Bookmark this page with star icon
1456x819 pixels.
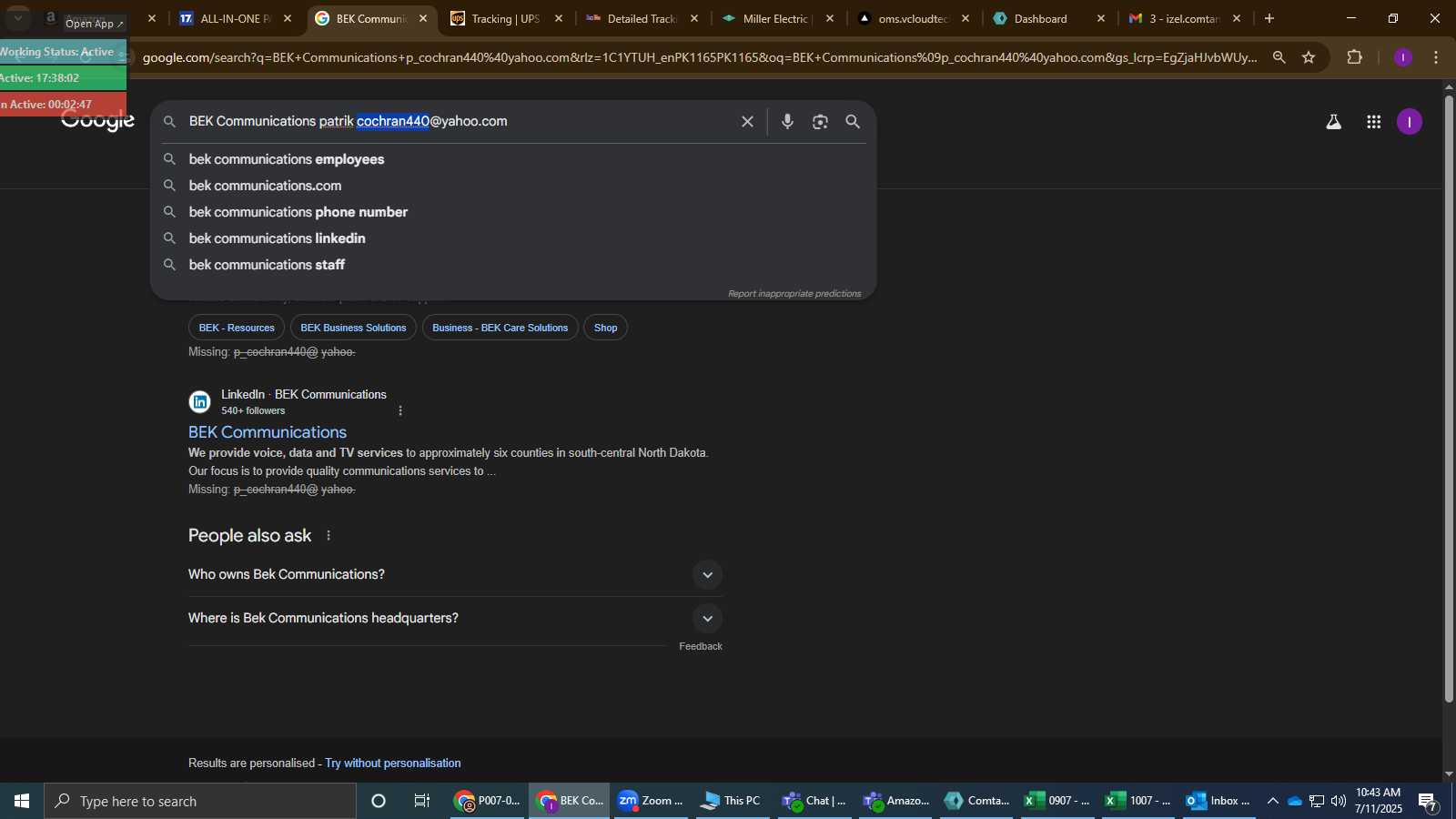tap(1309, 57)
